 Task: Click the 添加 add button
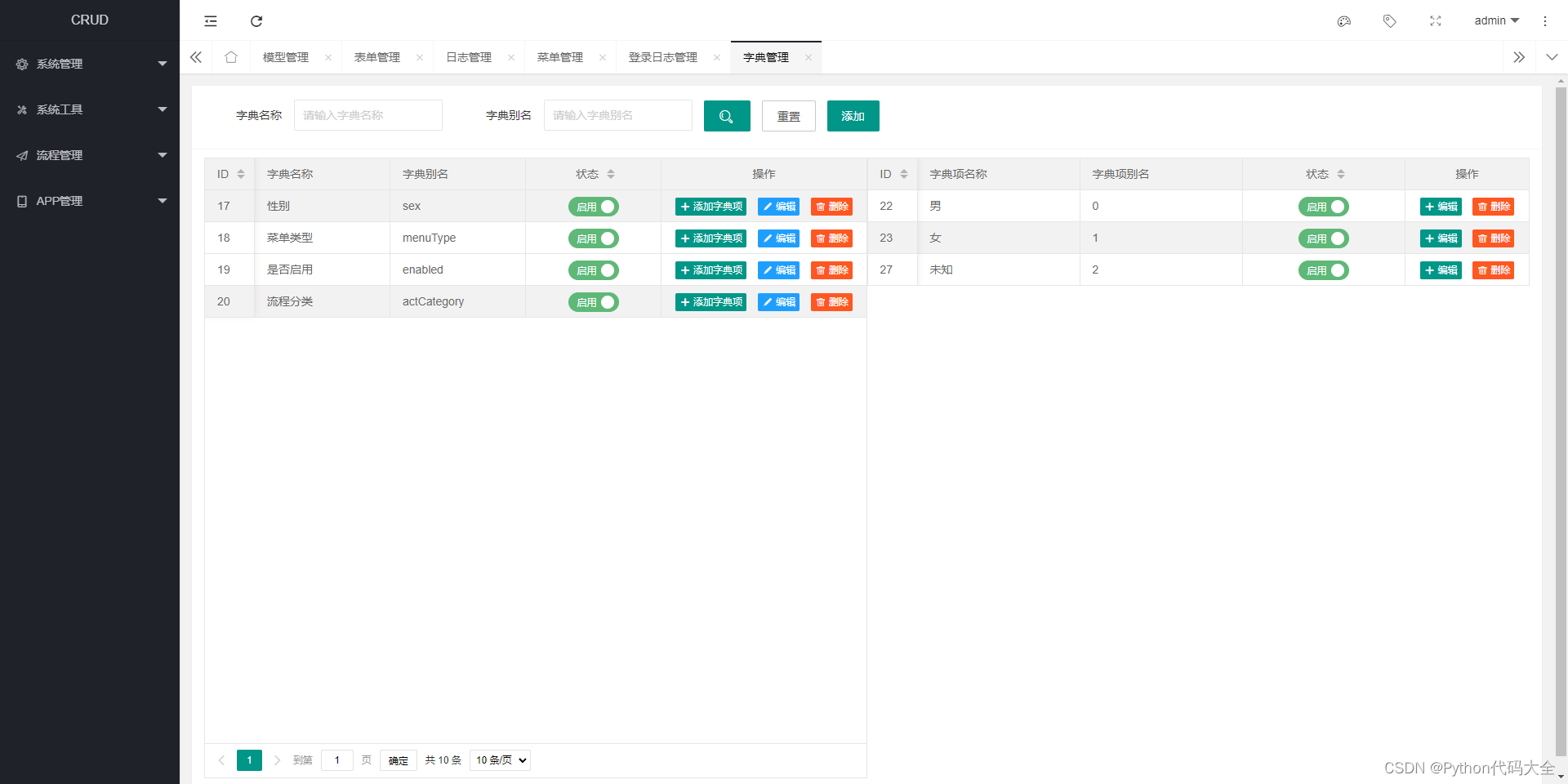tap(853, 116)
